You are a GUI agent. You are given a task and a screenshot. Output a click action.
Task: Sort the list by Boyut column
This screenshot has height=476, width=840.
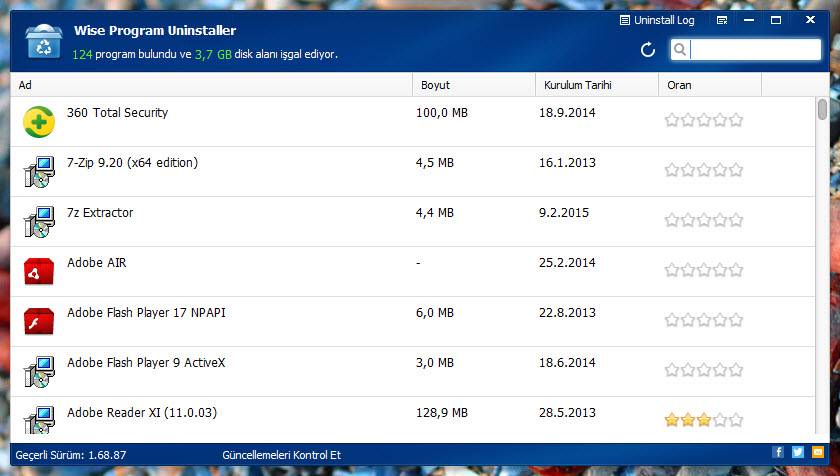pos(472,85)
